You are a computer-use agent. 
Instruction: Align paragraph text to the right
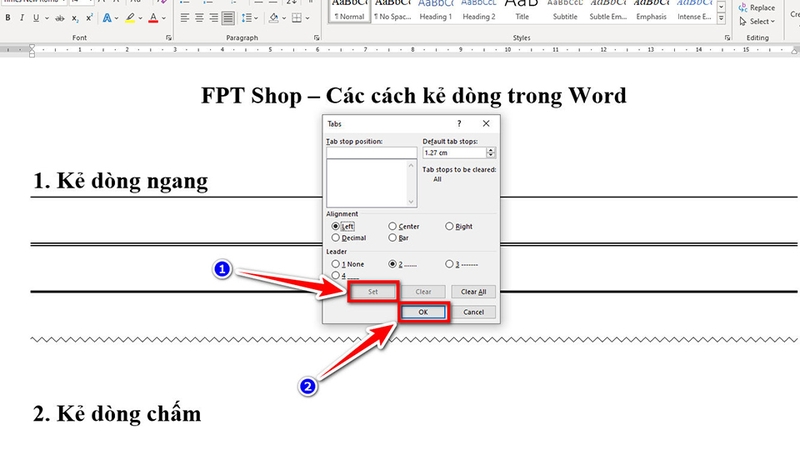pyautogui.click(x=213, y=18)
